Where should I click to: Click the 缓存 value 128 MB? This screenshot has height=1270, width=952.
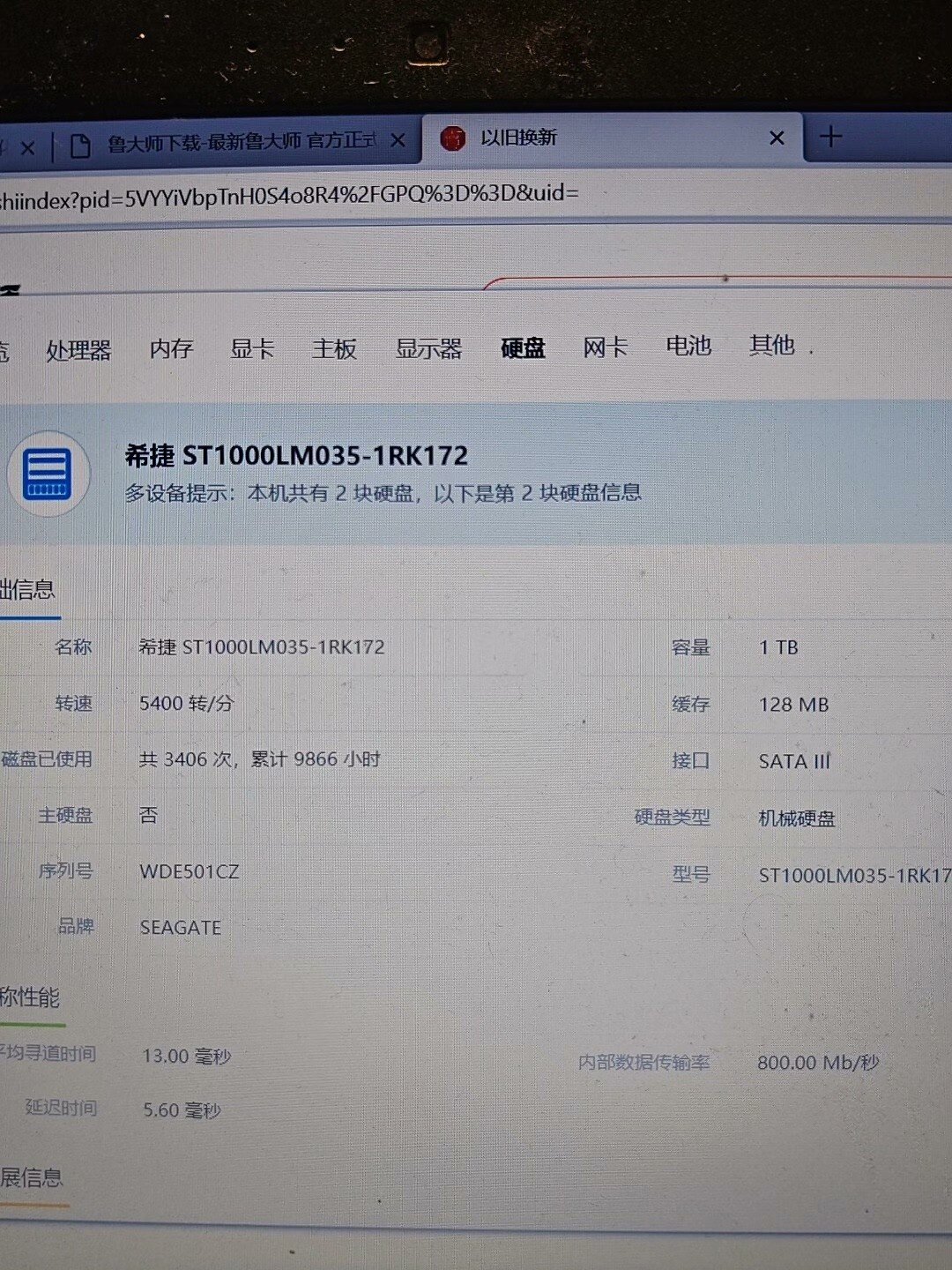tap(793, 705)
